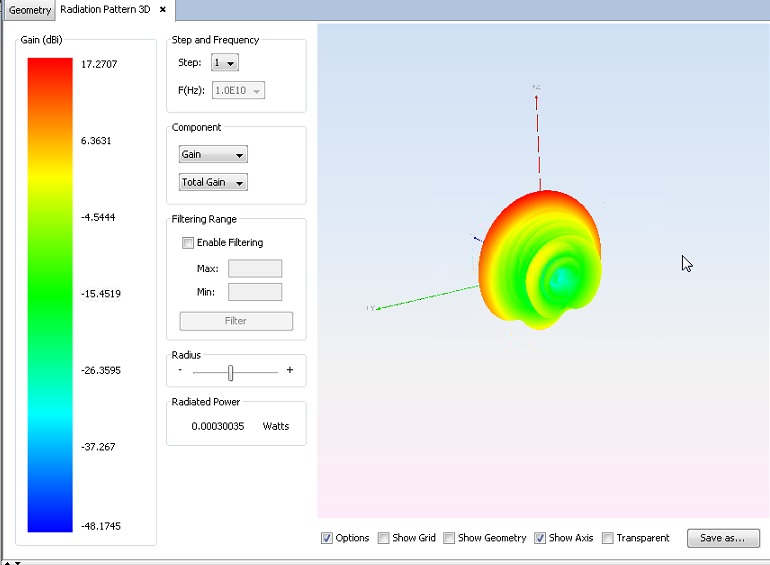The width and height of the screenshot is (770, 565).
Task: Enable the Enable Filtering checkbox
Action: [x=187, y=242]
